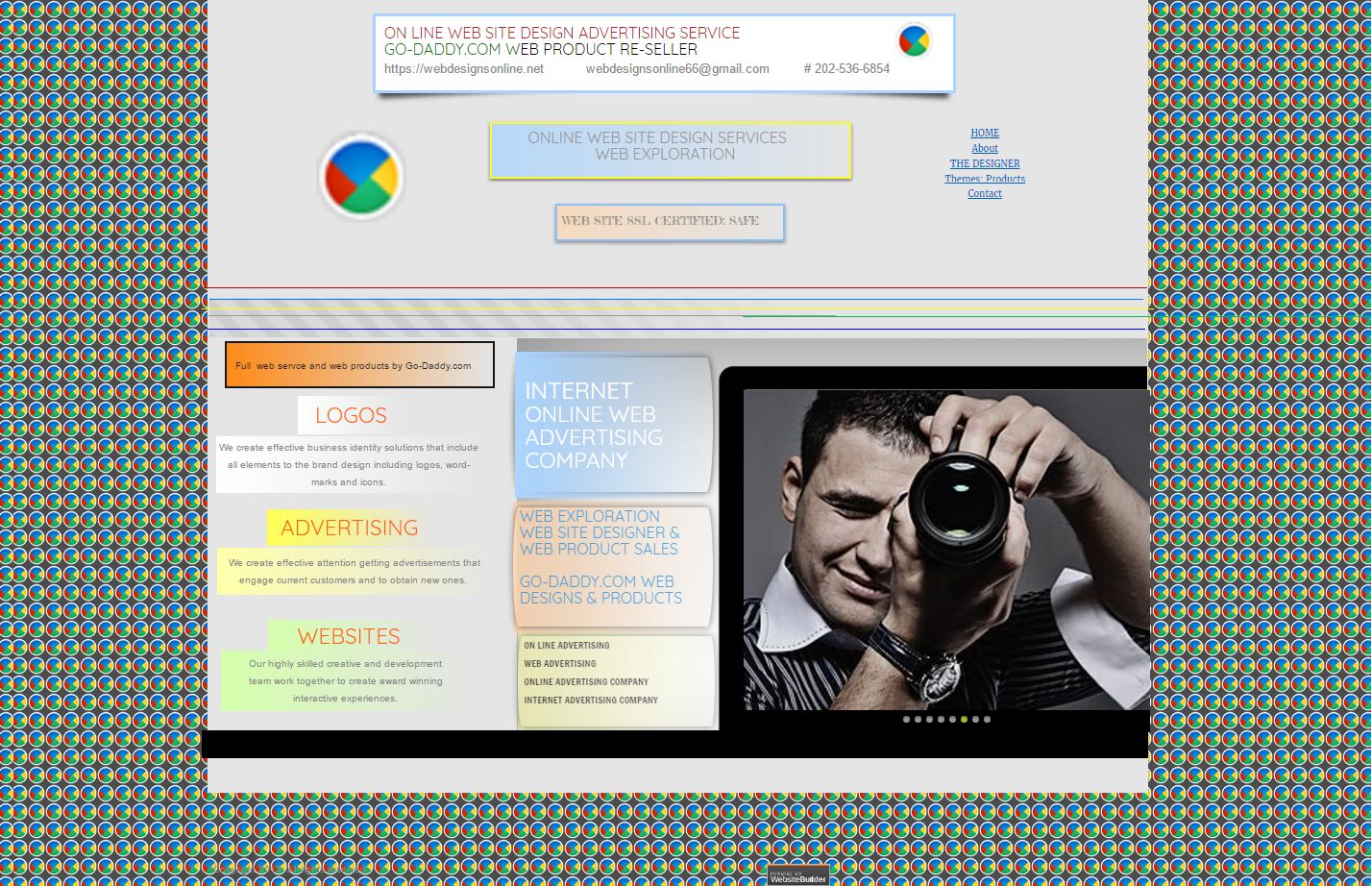The height and width of the screenshot is (886, 1372).
Task: Select the WEBSITES heading
Action: coord(349,636)
